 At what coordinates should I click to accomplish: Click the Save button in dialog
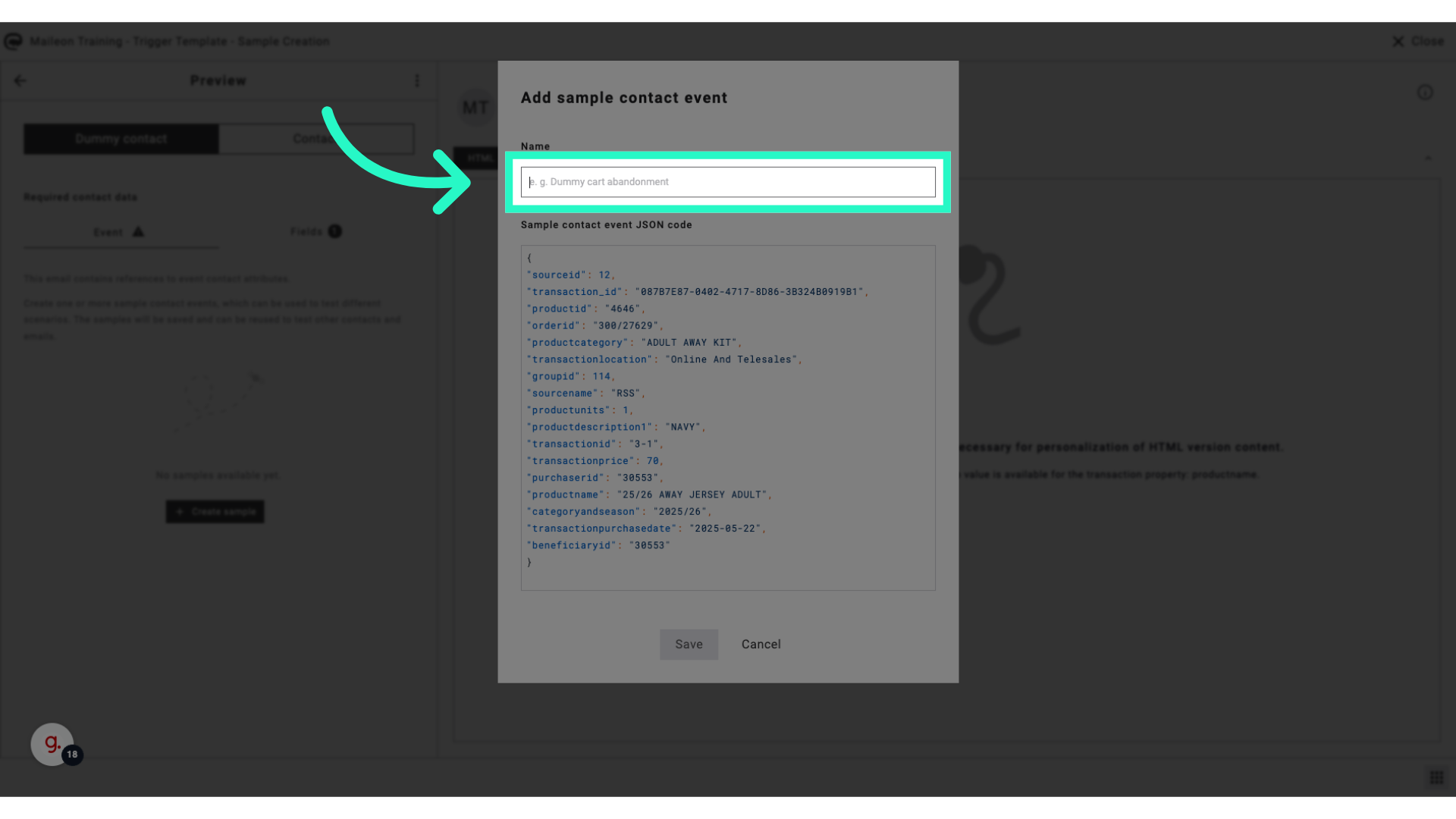pyautogui.click(x=689, y=644)
